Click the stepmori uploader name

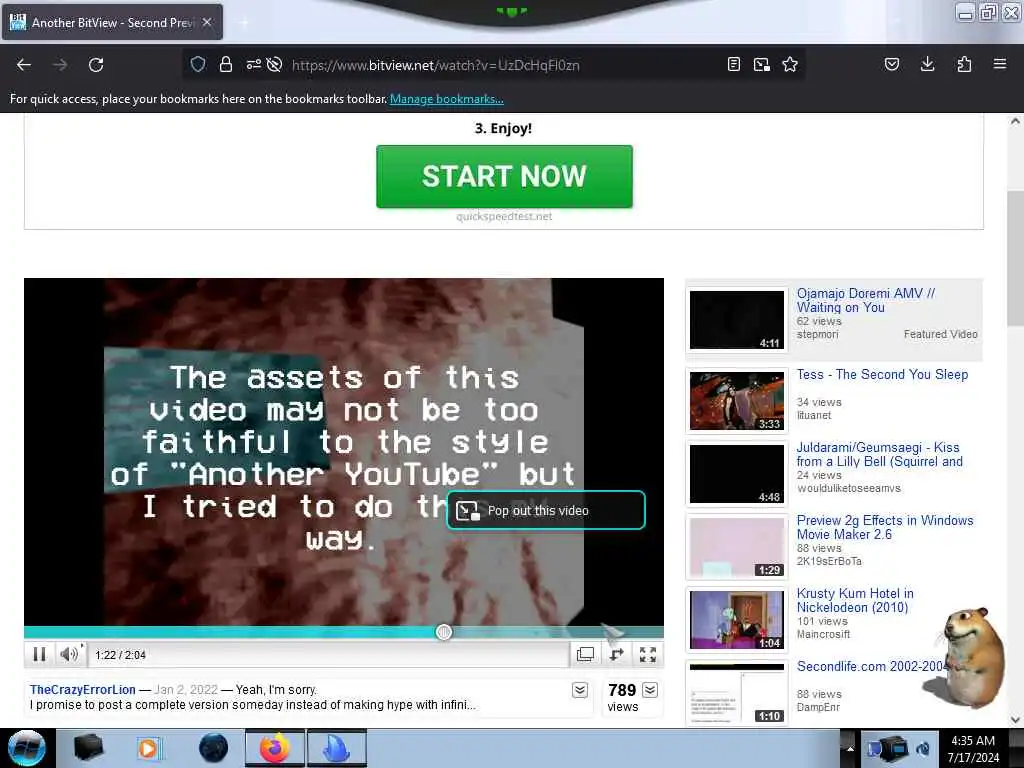coord(817,334)
